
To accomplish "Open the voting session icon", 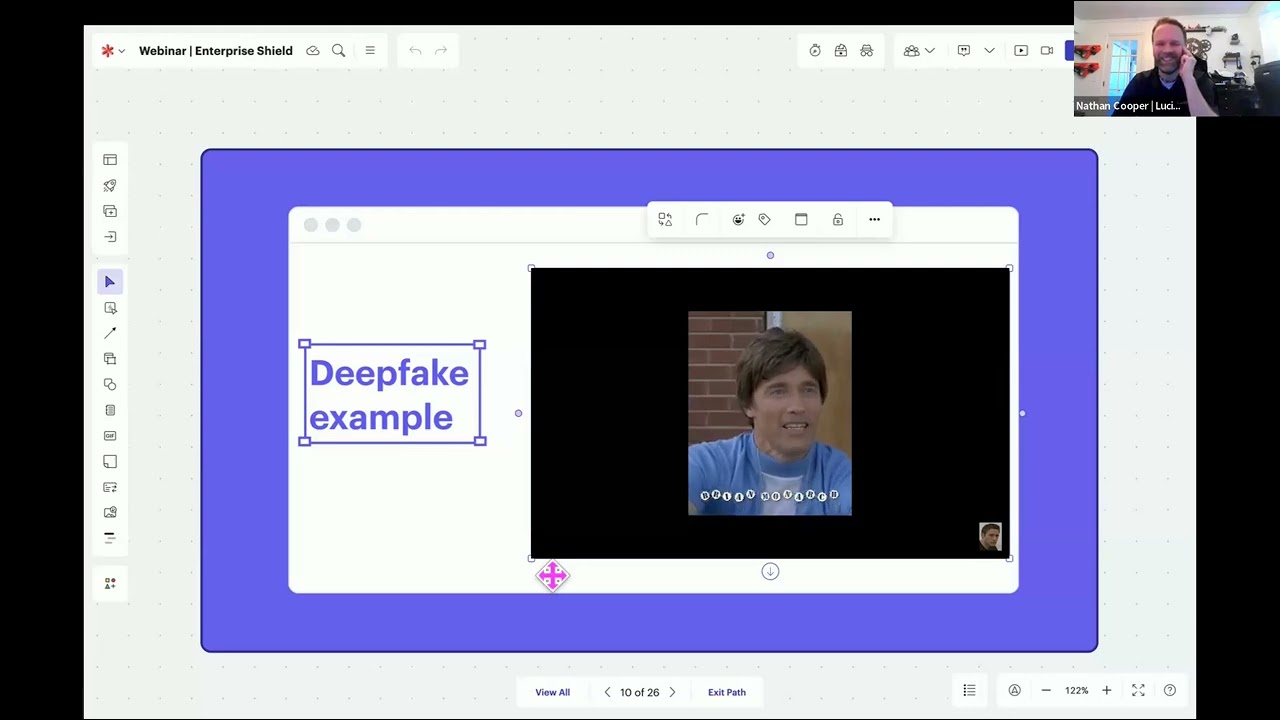I will click(x=841, y=51).
